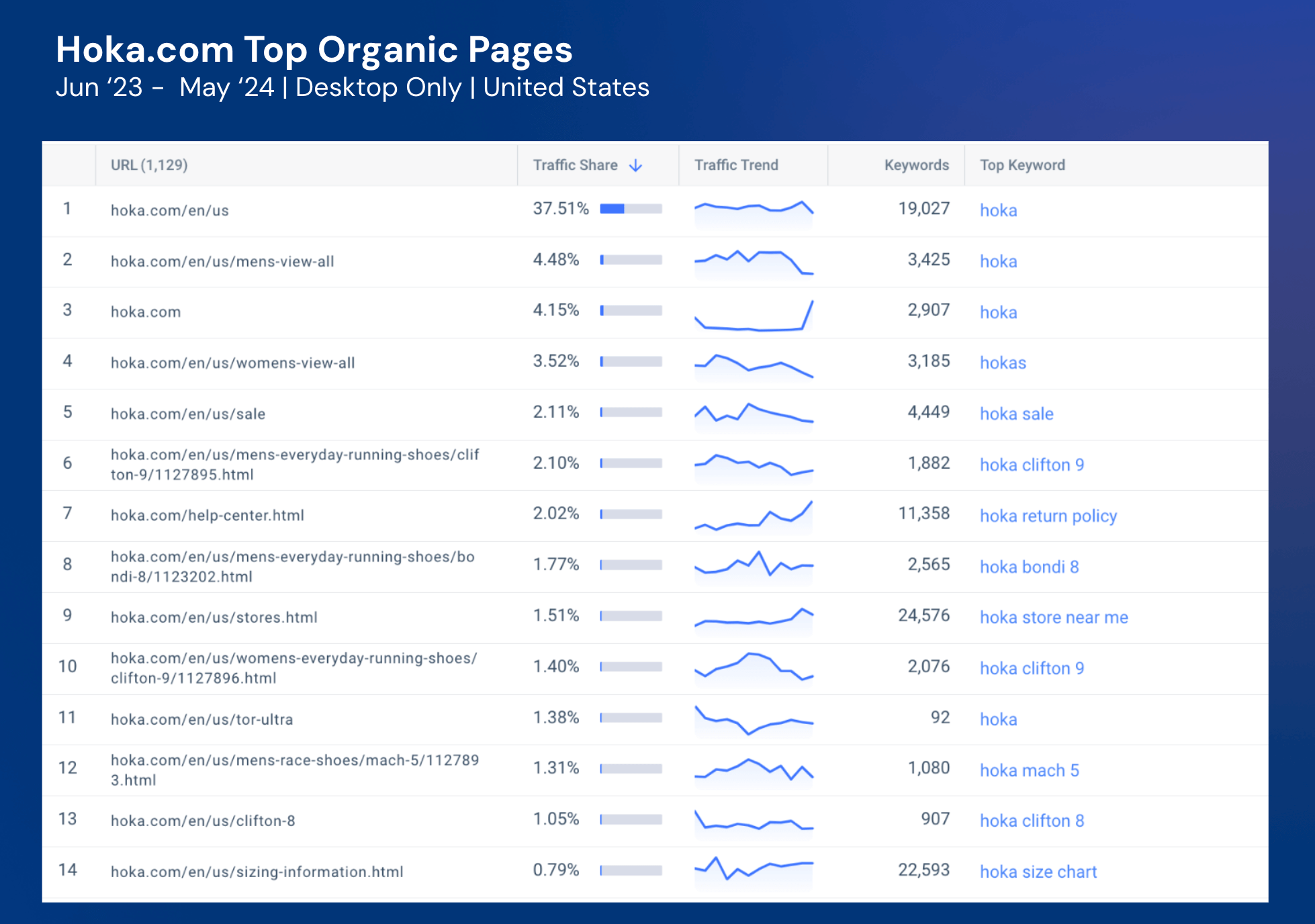
Task: Select the mens clifton-9/1127895.html URL
Action: 294,465
